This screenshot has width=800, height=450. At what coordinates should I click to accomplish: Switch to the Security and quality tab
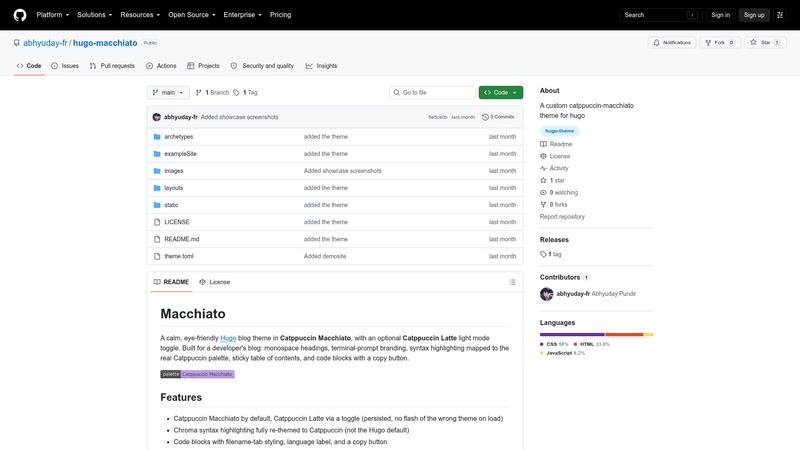pyautogui.click(x=262, y=66)
